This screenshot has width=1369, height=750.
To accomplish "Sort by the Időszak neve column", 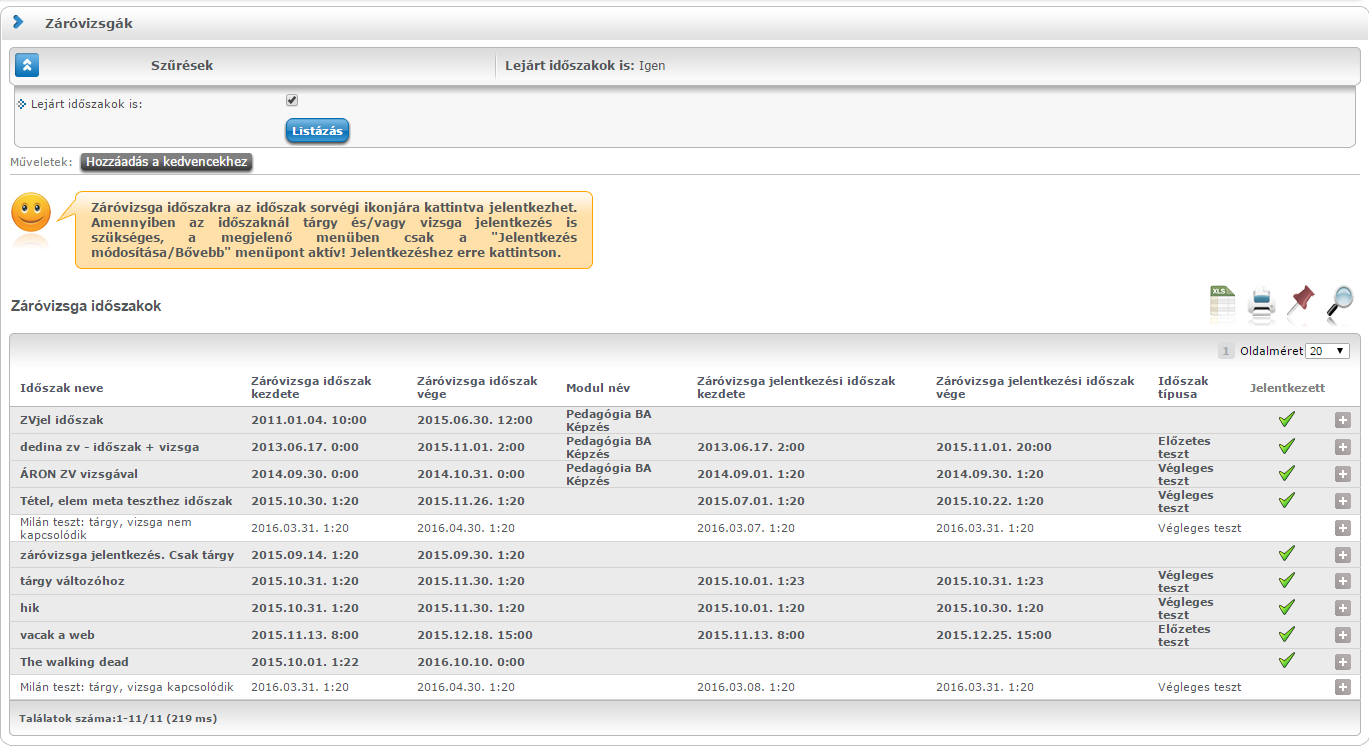I will coord(61,388).
